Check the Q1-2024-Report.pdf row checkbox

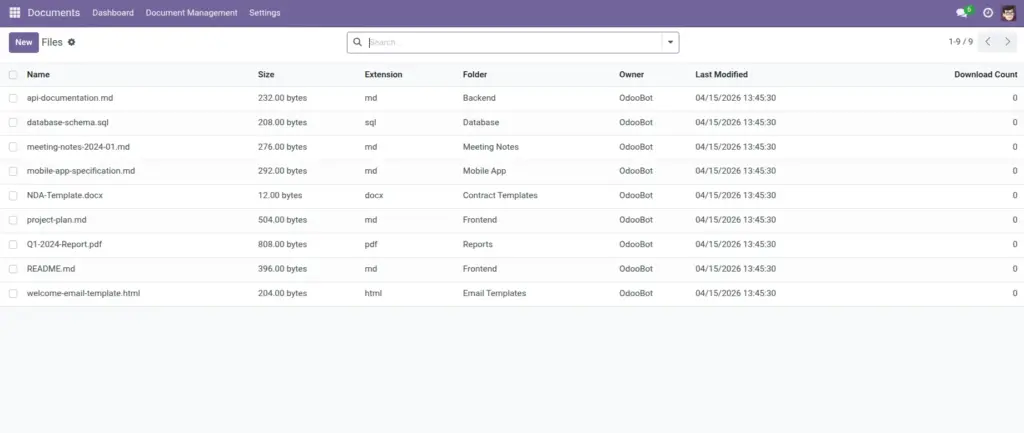point(13,245)
